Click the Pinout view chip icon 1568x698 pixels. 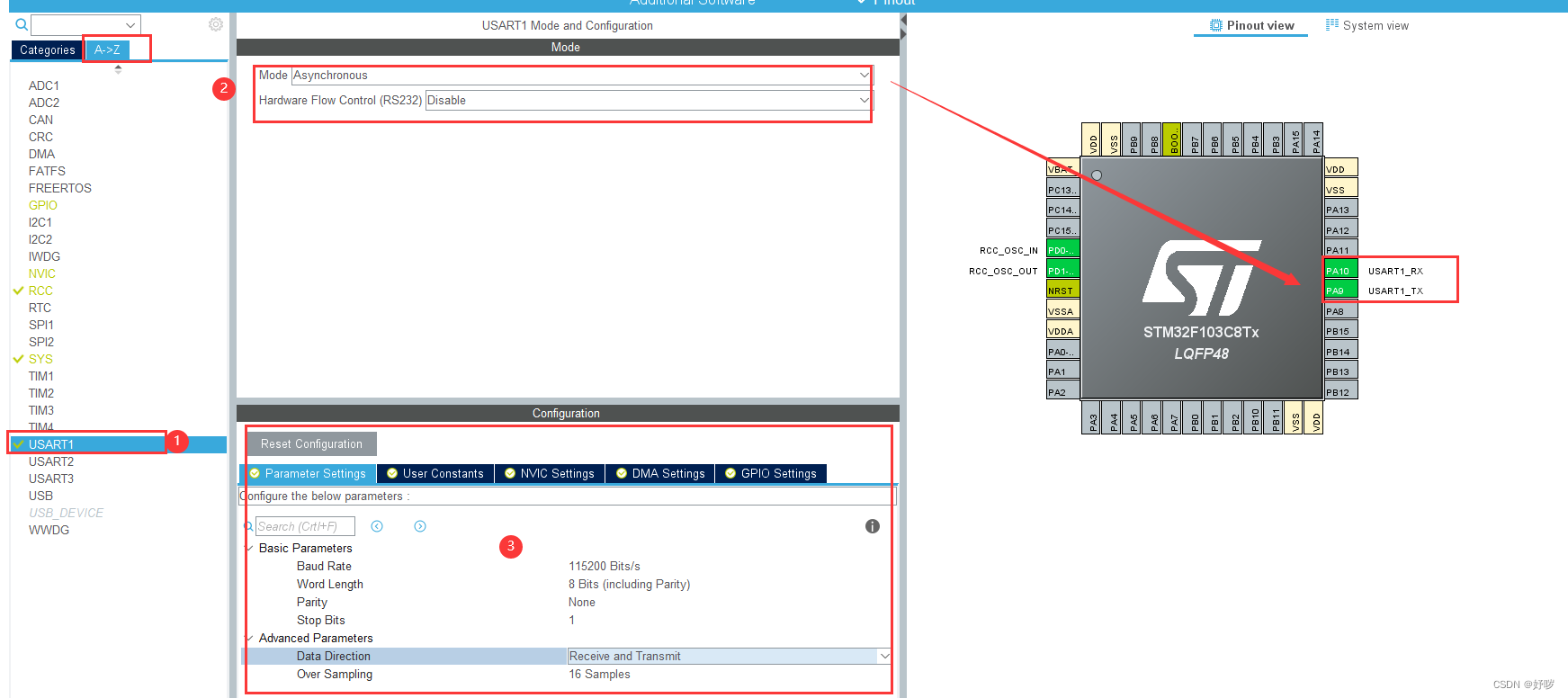click(x=1216, y=25)
